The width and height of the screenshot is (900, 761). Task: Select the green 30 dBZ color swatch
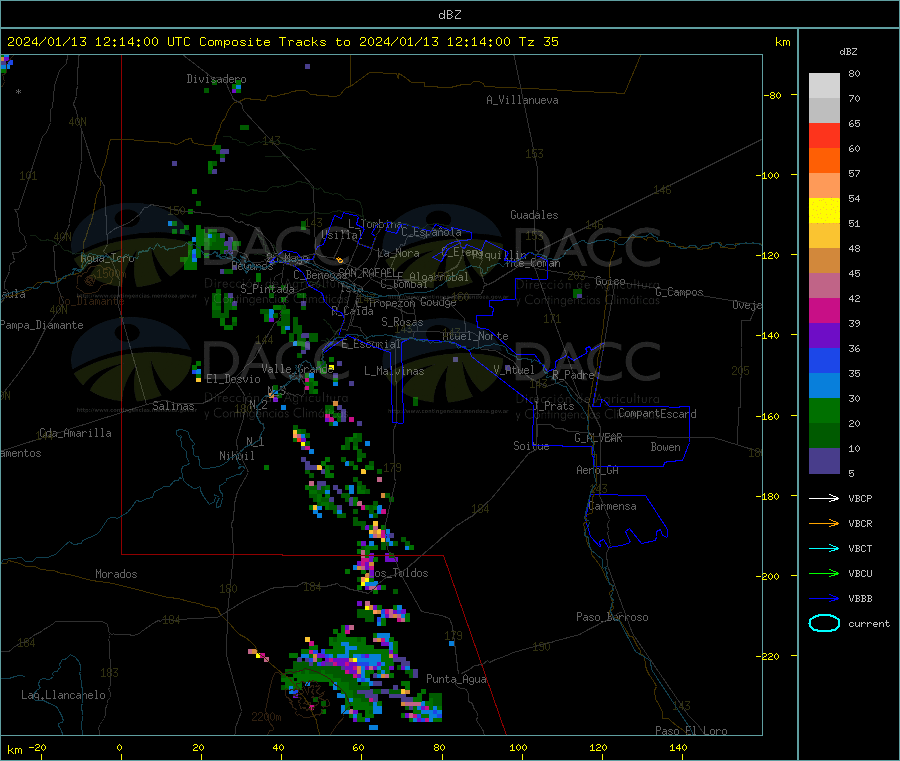[824, 410]
